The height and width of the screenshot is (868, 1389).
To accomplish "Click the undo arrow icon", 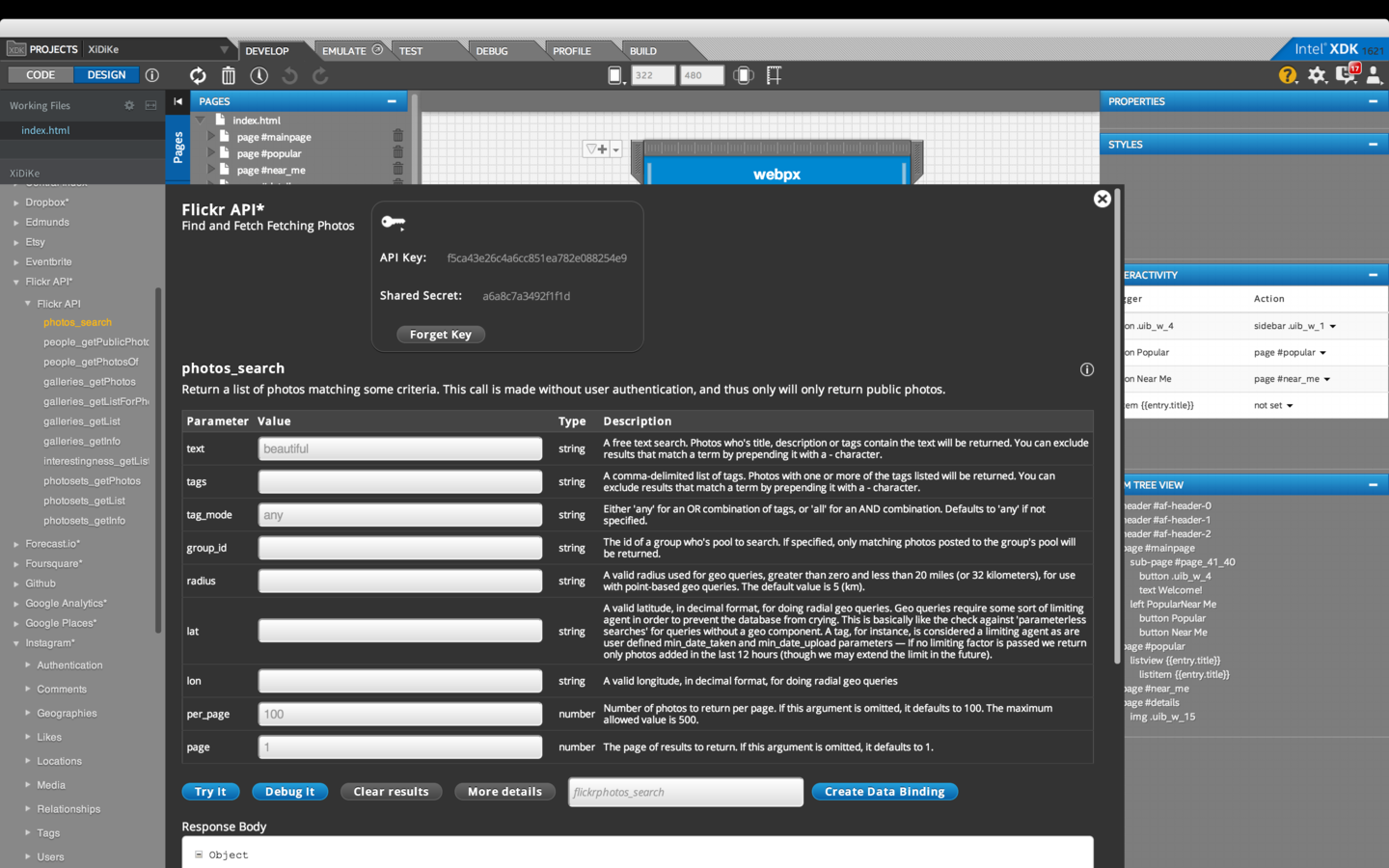I will tap(290, 75).
